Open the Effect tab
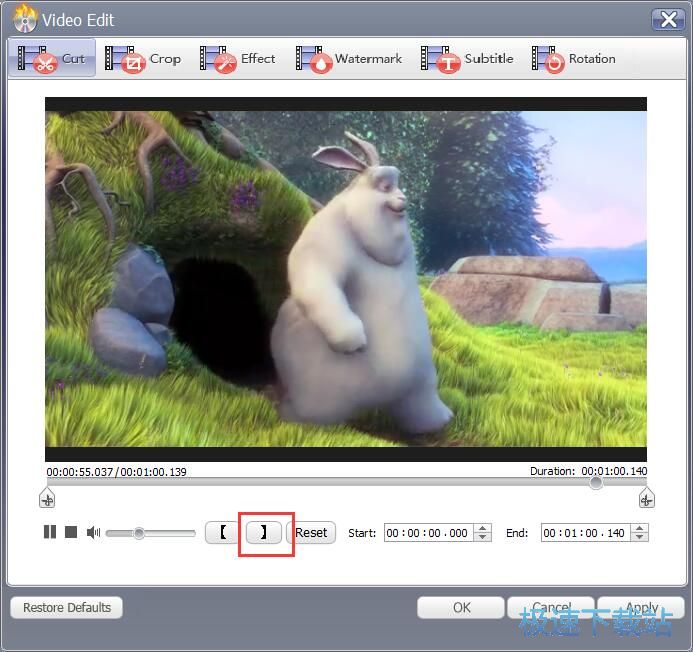This screenshot has height=652, width=693. pos(237,58)
